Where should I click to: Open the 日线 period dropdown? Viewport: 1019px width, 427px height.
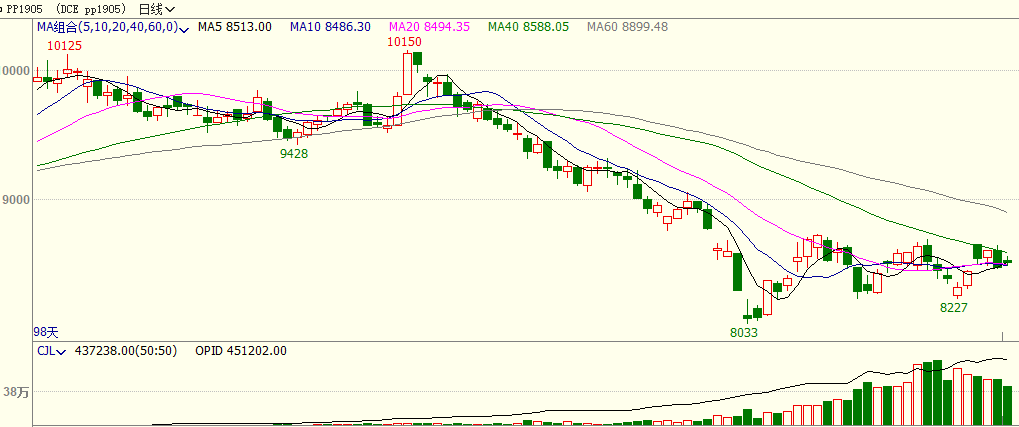click(x=157, y=9)
